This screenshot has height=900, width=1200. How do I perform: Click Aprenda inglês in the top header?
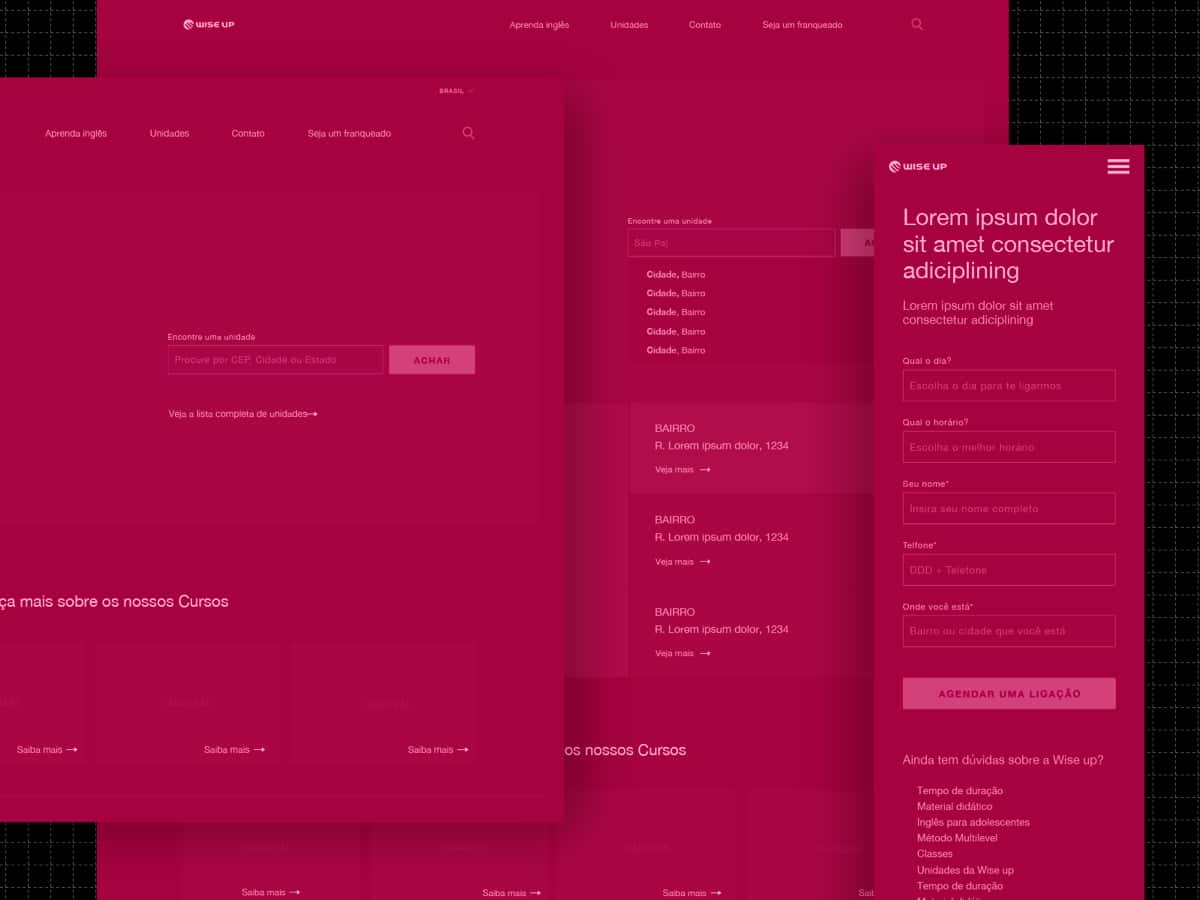(x=539, y=25)
